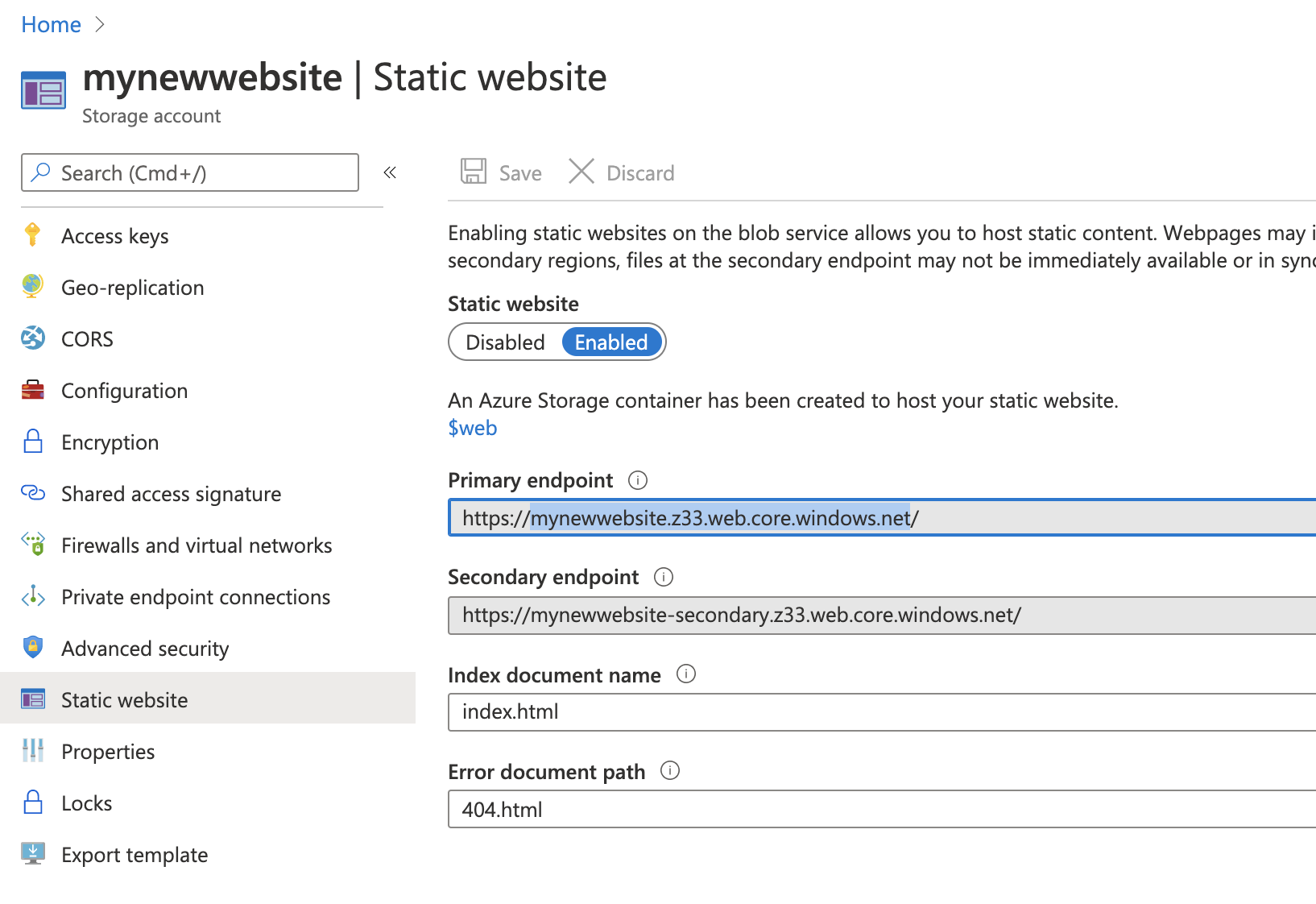The height and width of the screenshot is (904, 1316).
Task: Click the Save button label
Action: 520,173
